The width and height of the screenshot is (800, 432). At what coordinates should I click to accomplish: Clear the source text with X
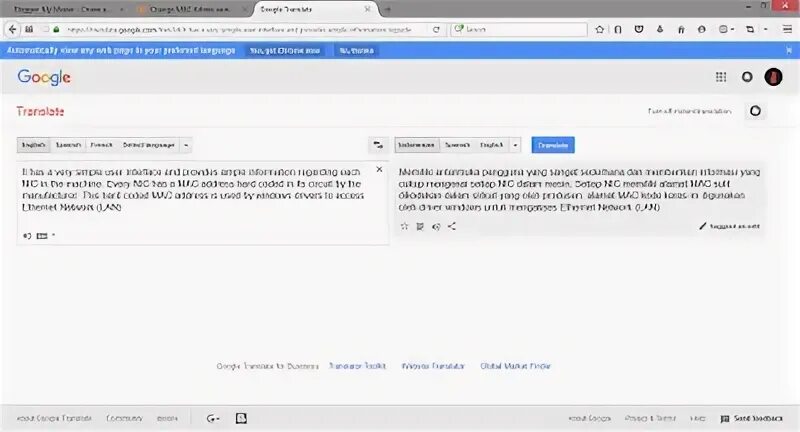[x=379, y=169]
